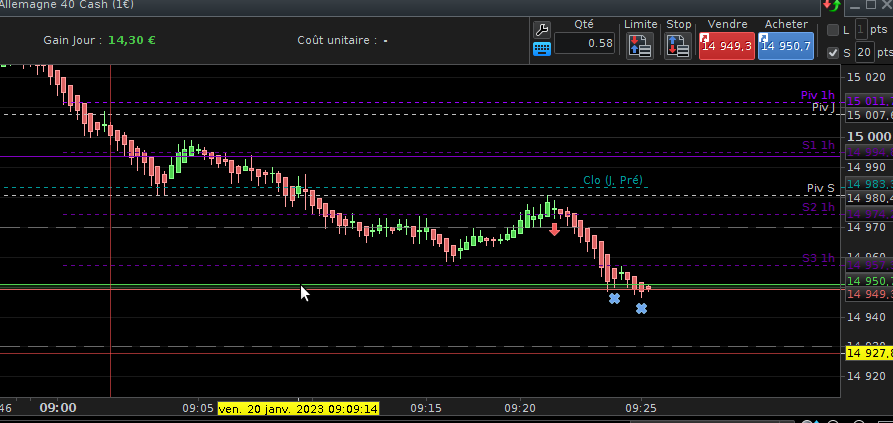This screenshot has height=423, width=893.
Task: Click the 14 920 axis price label
Action: 866,376
